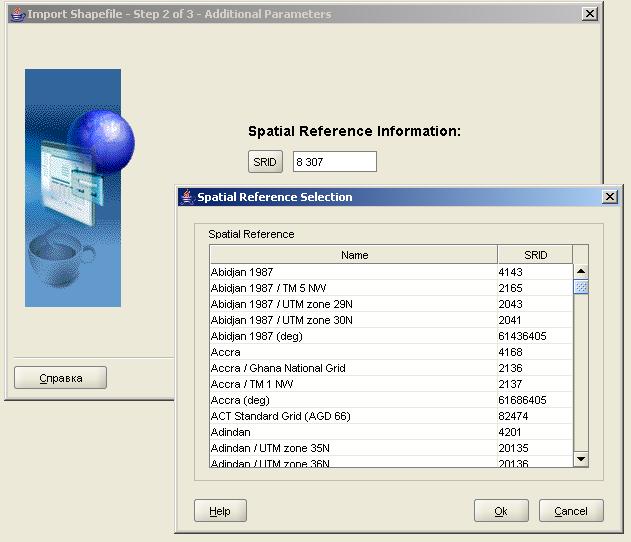Click the SRID value input field

pos(334,162)
